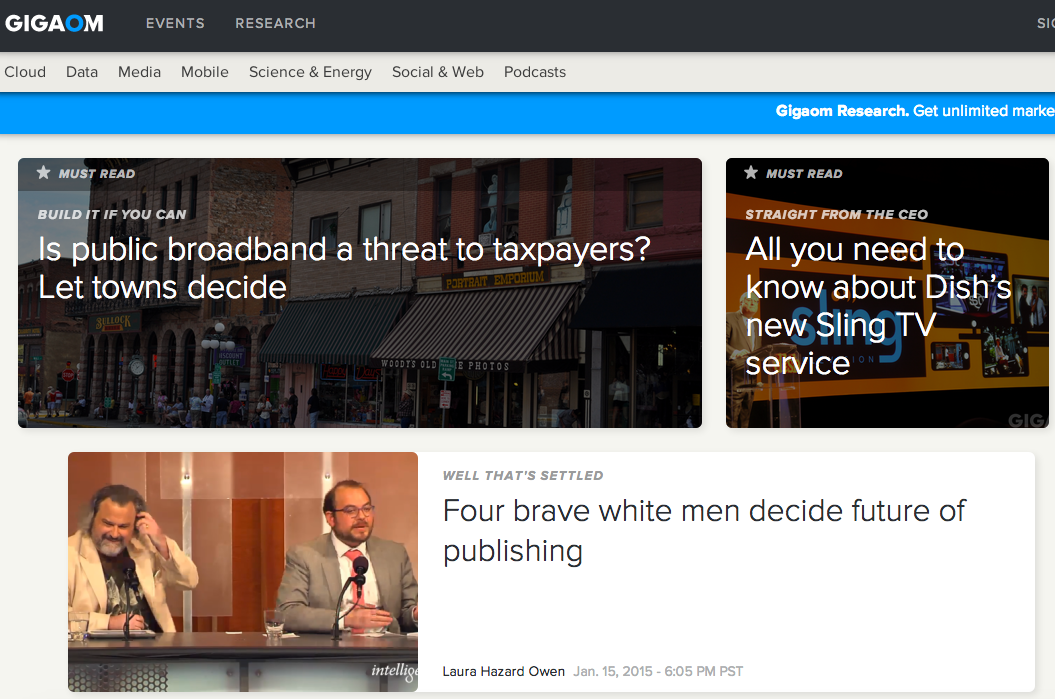1055x699 pixels.
Task: Click the star icon on Sling TV article
Action: click(x=750, y=173)
